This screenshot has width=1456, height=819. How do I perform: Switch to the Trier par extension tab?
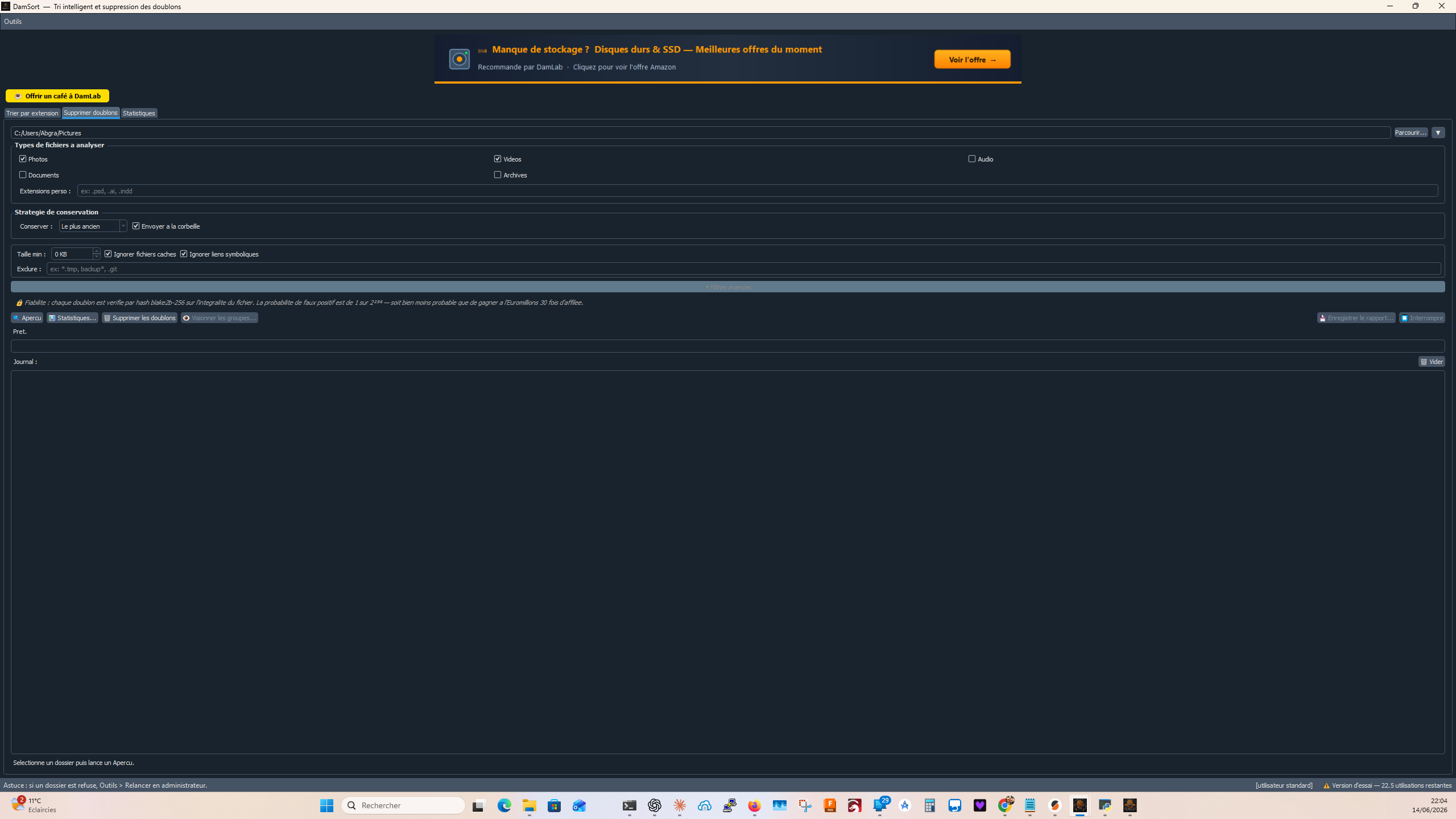tap(32, 113)
